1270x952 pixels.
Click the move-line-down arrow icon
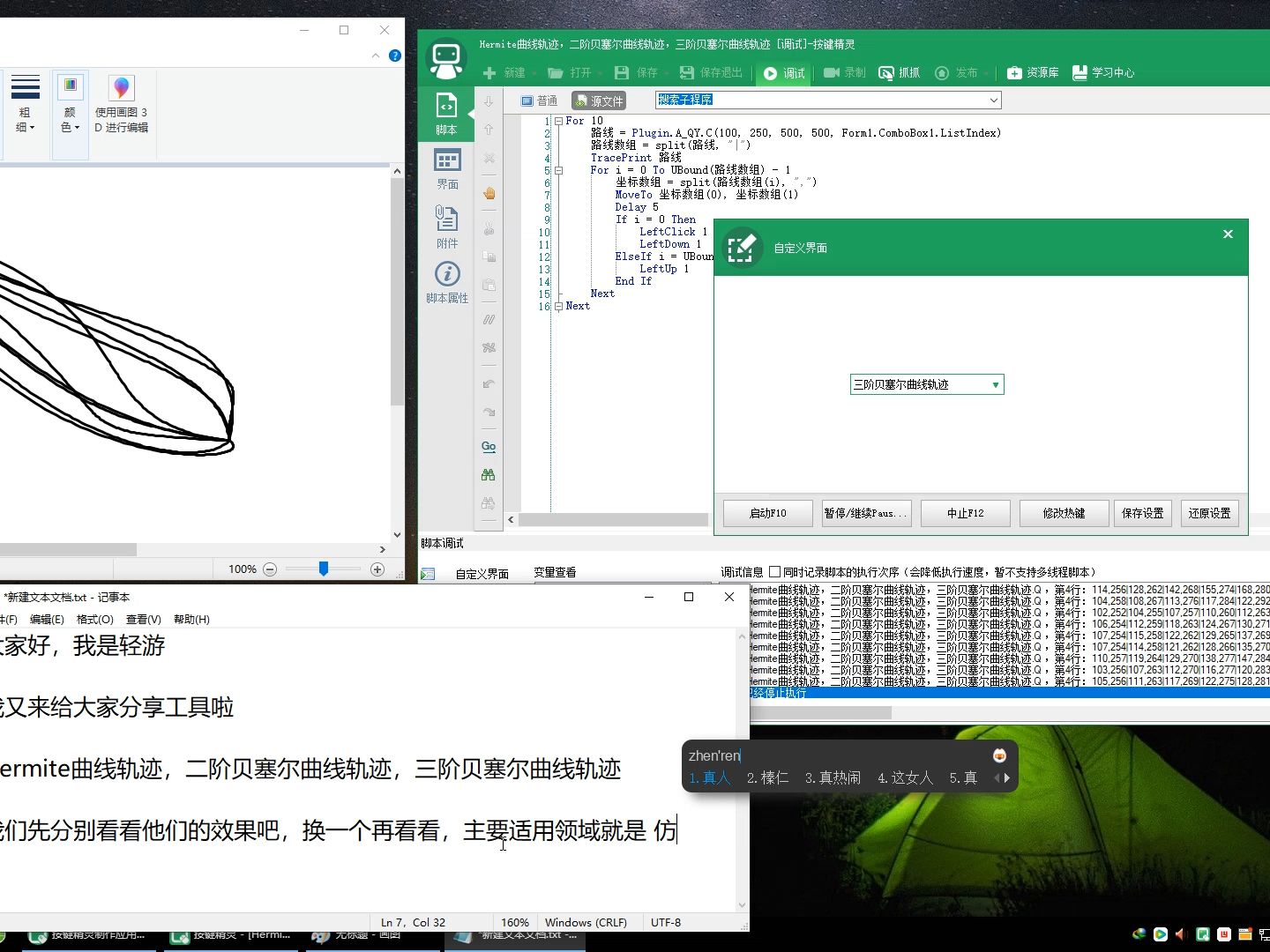[x=489, y=101]
